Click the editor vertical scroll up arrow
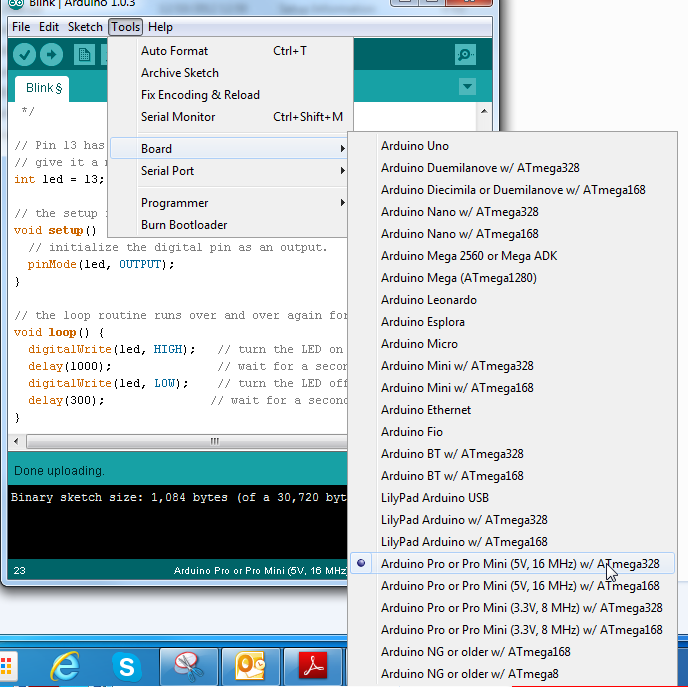This screenshot has width=688, height=687. (484, 111)
